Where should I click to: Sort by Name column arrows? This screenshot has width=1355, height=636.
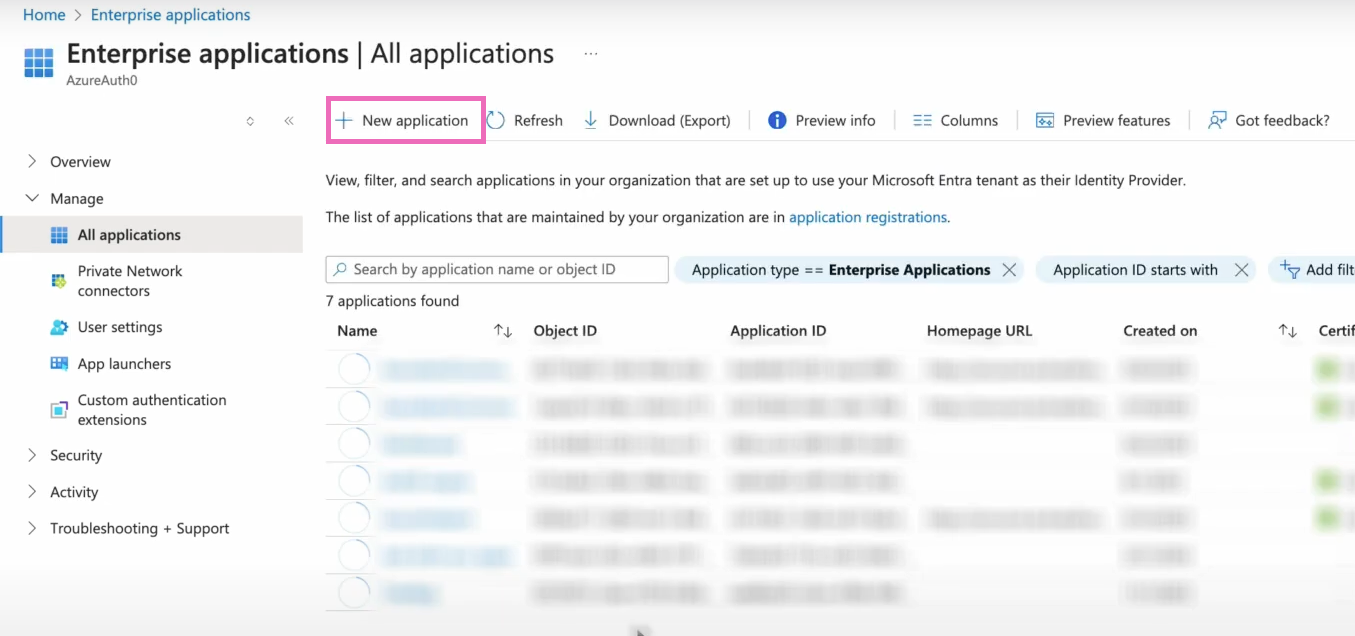click(x=503, y=331)
